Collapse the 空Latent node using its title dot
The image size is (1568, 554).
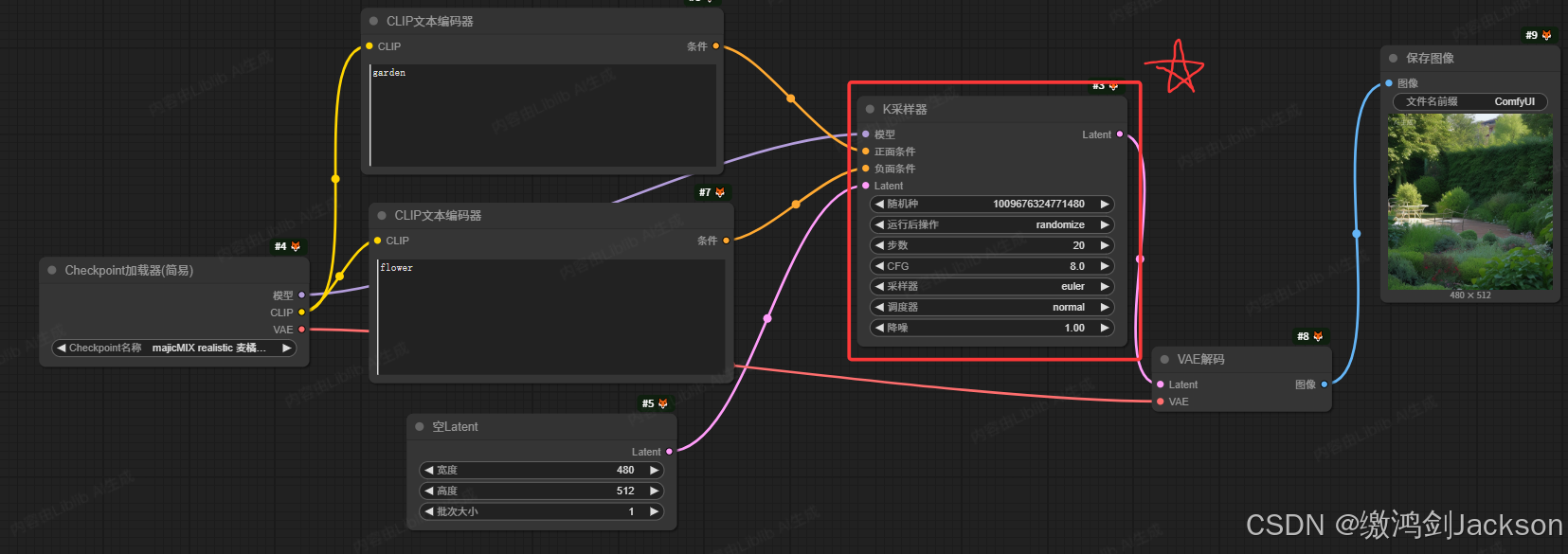click(x=420, y=426)
